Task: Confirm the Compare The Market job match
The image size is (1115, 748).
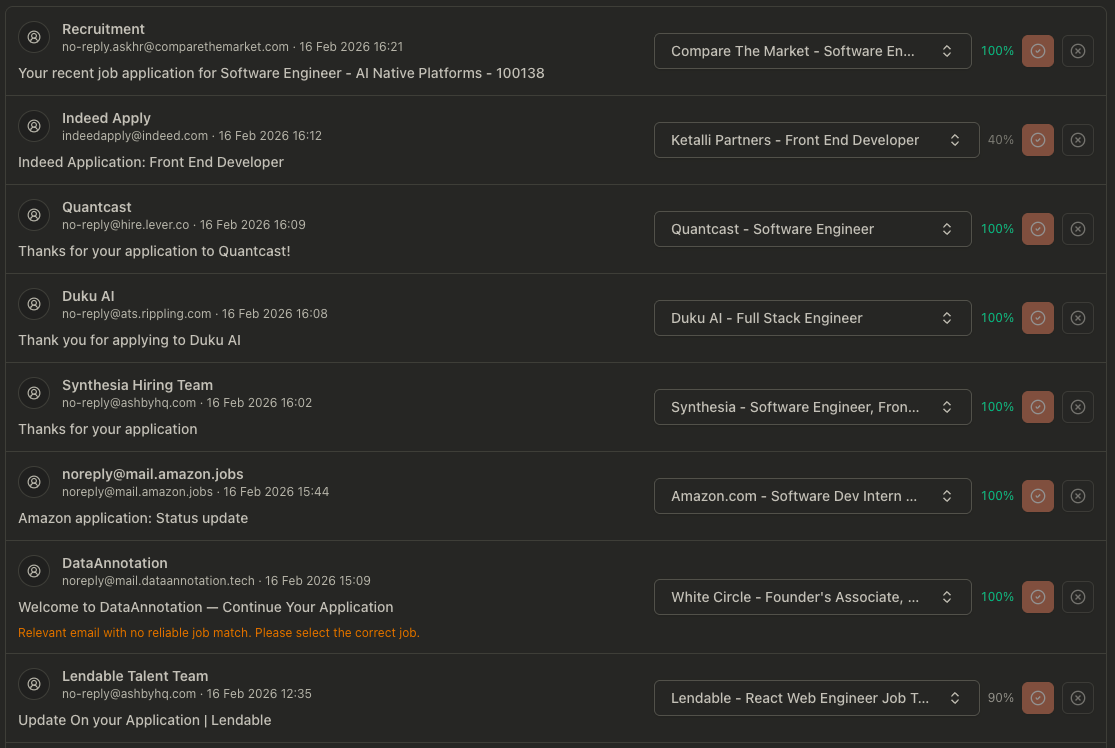Action: tap(1037, 51)
